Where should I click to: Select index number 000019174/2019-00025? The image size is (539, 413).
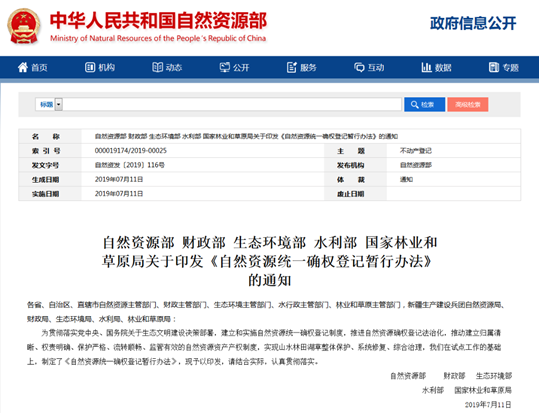coord(131,151)
